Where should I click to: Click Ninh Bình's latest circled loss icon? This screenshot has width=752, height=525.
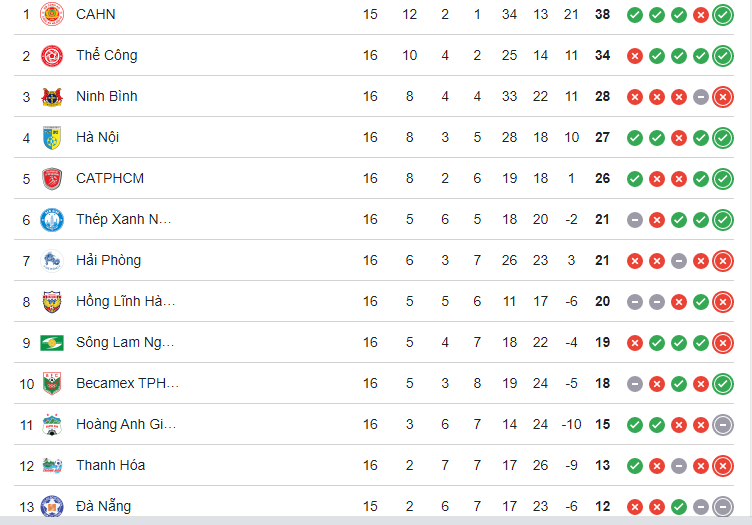(x=723, y=97)
